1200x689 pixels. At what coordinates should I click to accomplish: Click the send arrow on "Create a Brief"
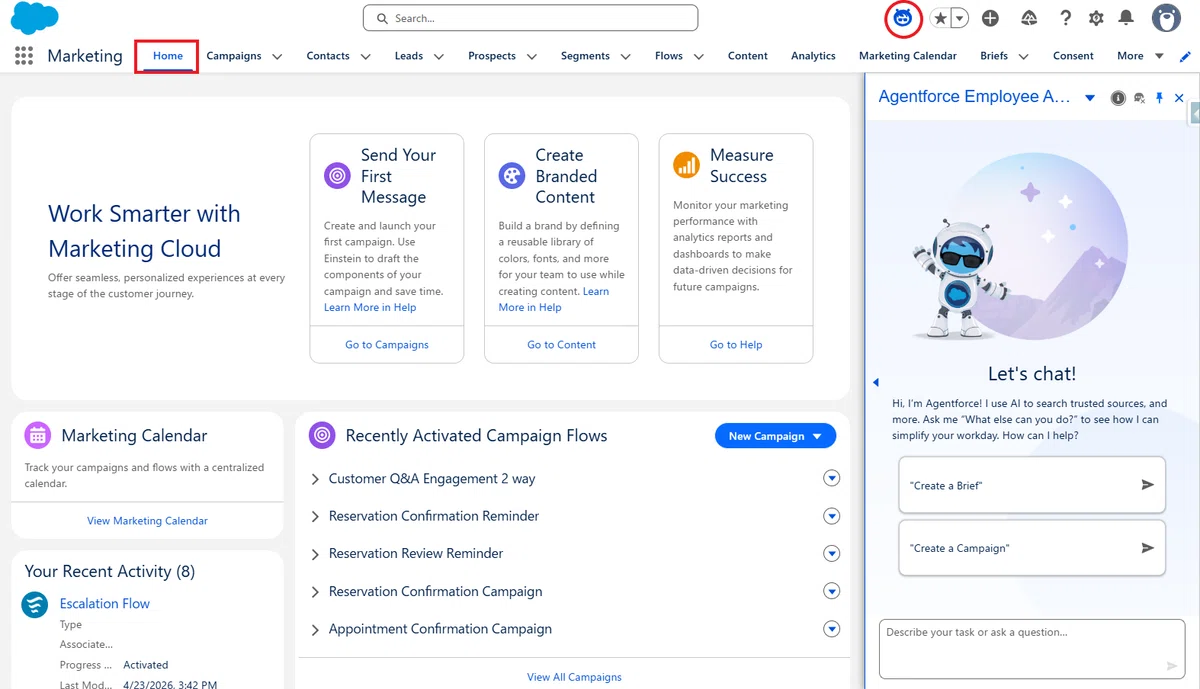click(x=1147, y=485)
